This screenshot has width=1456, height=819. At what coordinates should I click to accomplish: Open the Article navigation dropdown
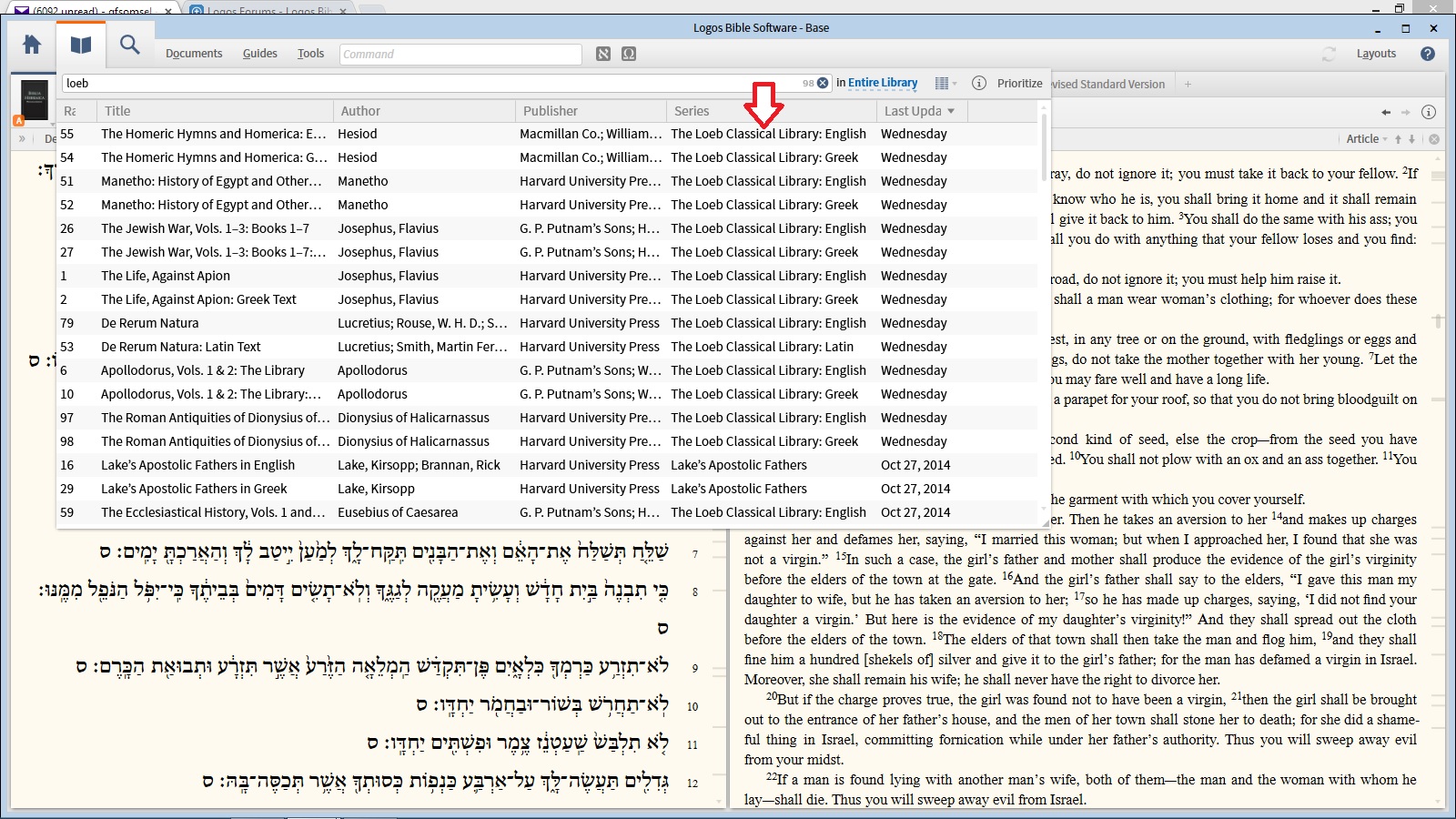[1367, 139]
